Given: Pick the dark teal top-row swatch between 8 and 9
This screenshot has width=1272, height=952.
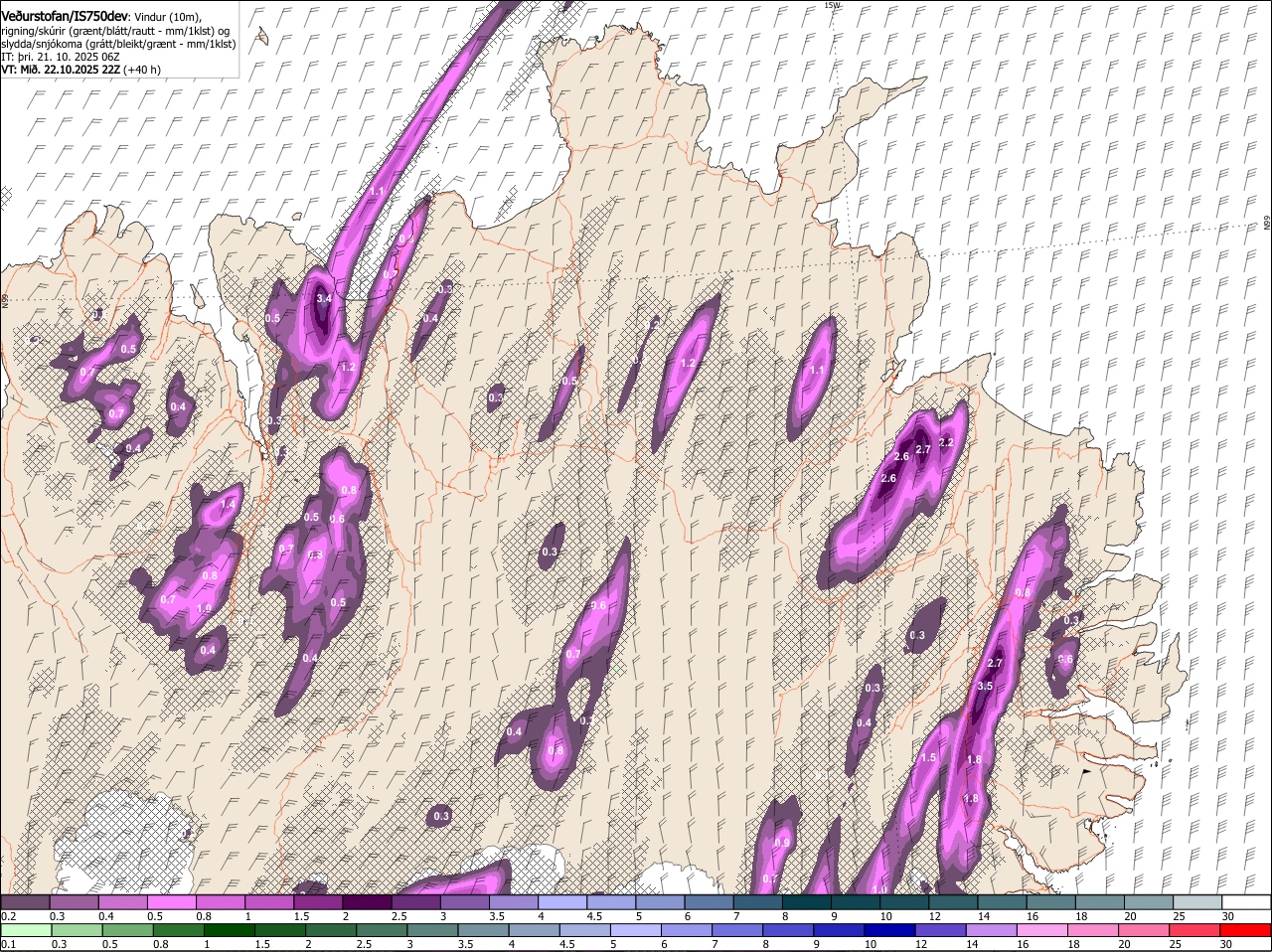Looking at the screenshot, I should [x=807, y=902].
